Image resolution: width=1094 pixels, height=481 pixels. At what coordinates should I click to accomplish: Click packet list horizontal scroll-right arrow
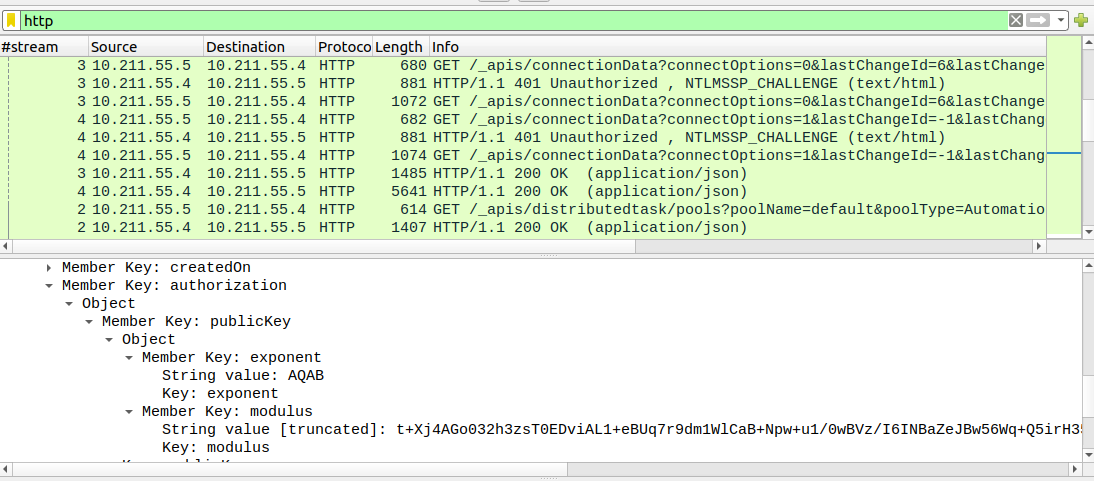click(1039, 246)
